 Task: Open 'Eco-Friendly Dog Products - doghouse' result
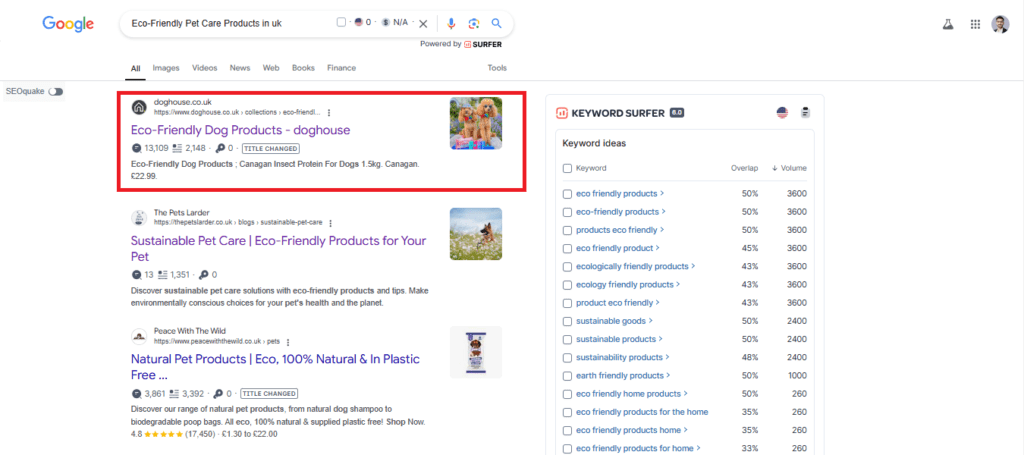pyautogui.click(x=240, y=130)
